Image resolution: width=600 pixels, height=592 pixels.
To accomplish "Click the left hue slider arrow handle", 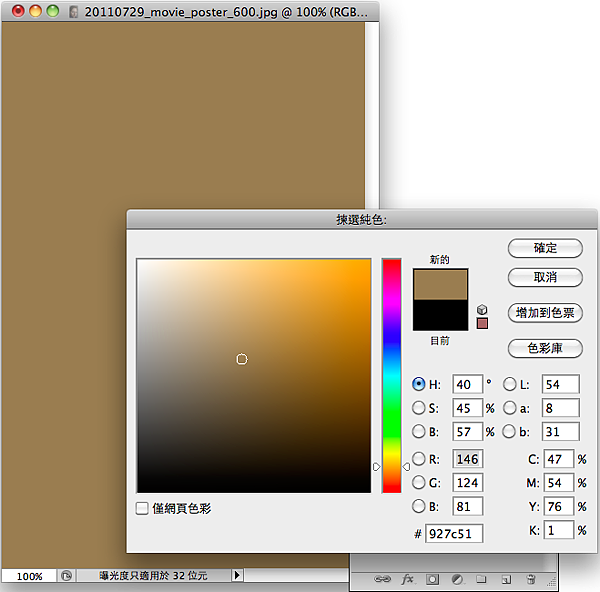I will tap(377, 466).
